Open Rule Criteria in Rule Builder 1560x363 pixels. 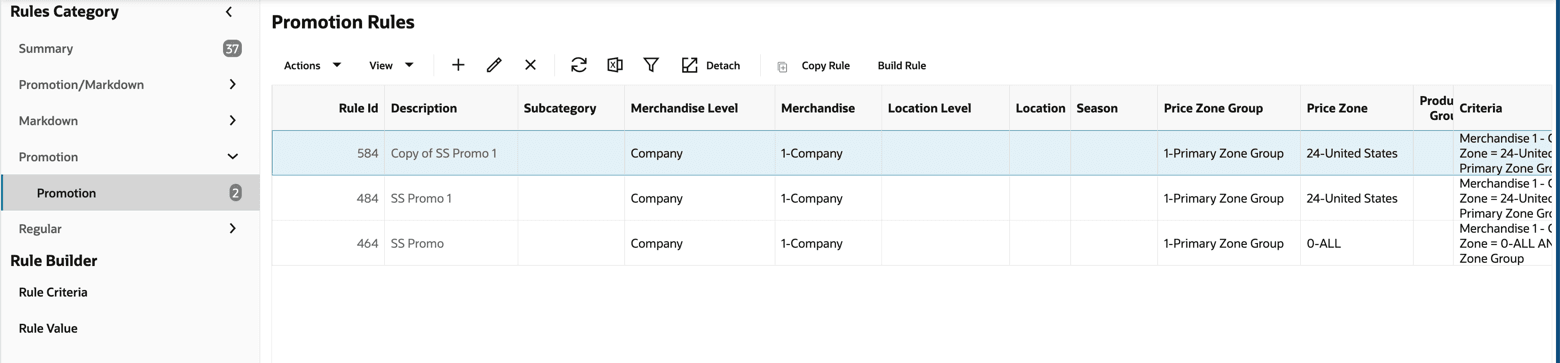53,293
